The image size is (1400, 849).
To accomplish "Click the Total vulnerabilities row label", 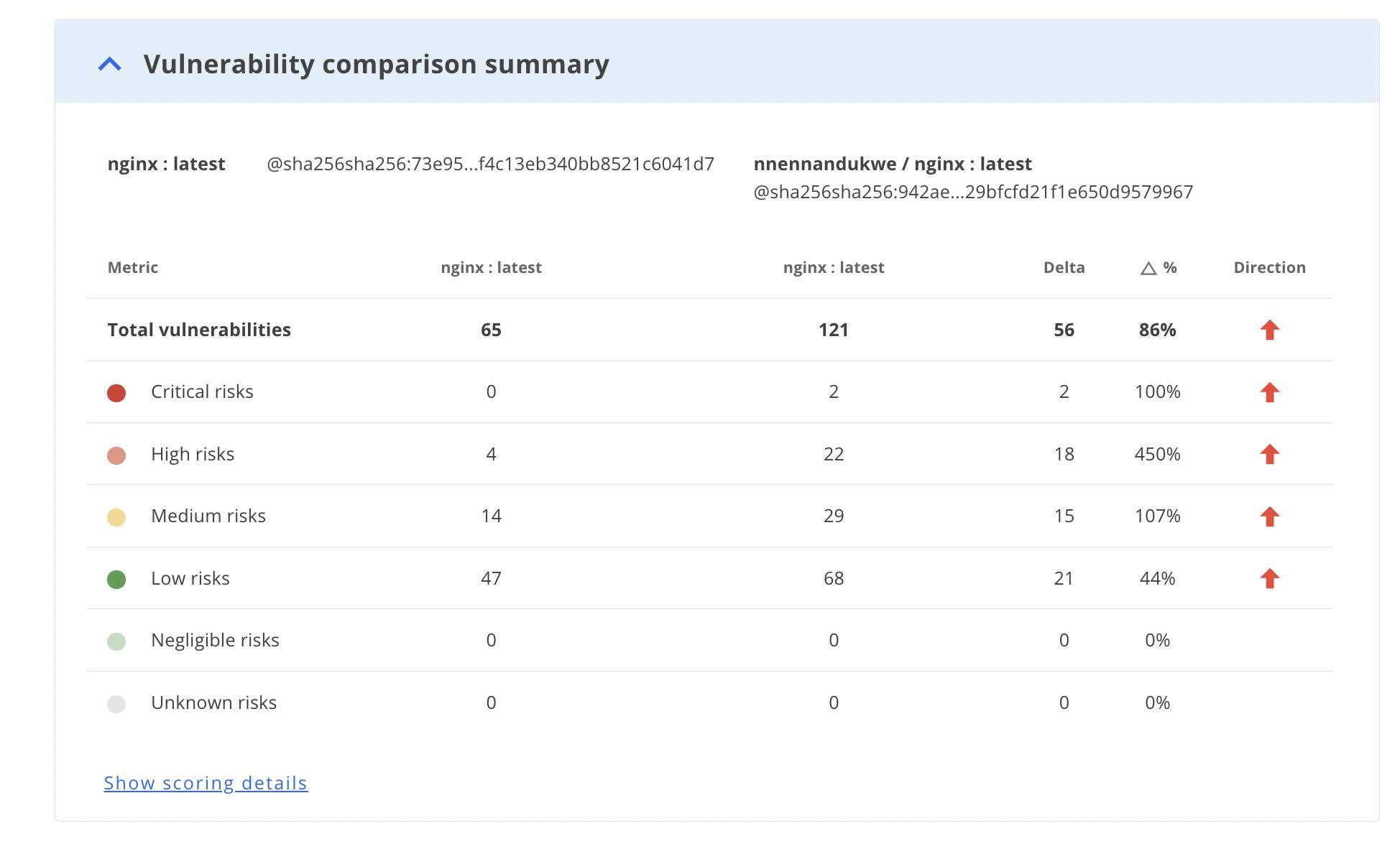I will pyautogui.click(x=199, y=330).
